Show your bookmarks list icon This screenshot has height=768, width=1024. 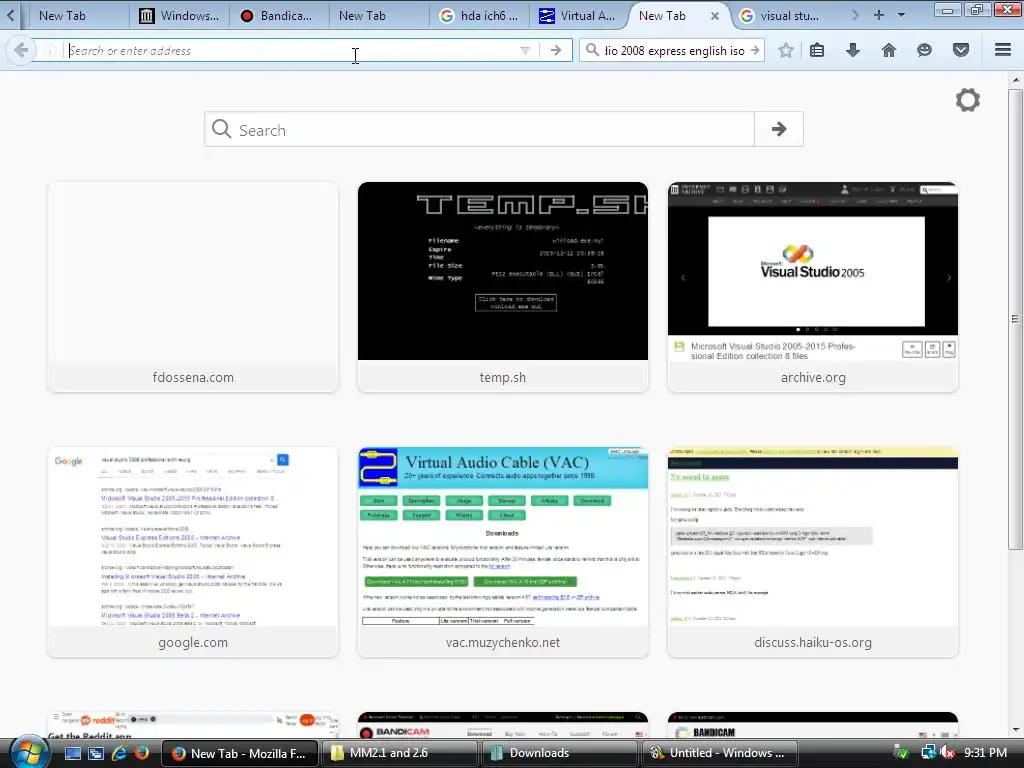coord(817,50)
